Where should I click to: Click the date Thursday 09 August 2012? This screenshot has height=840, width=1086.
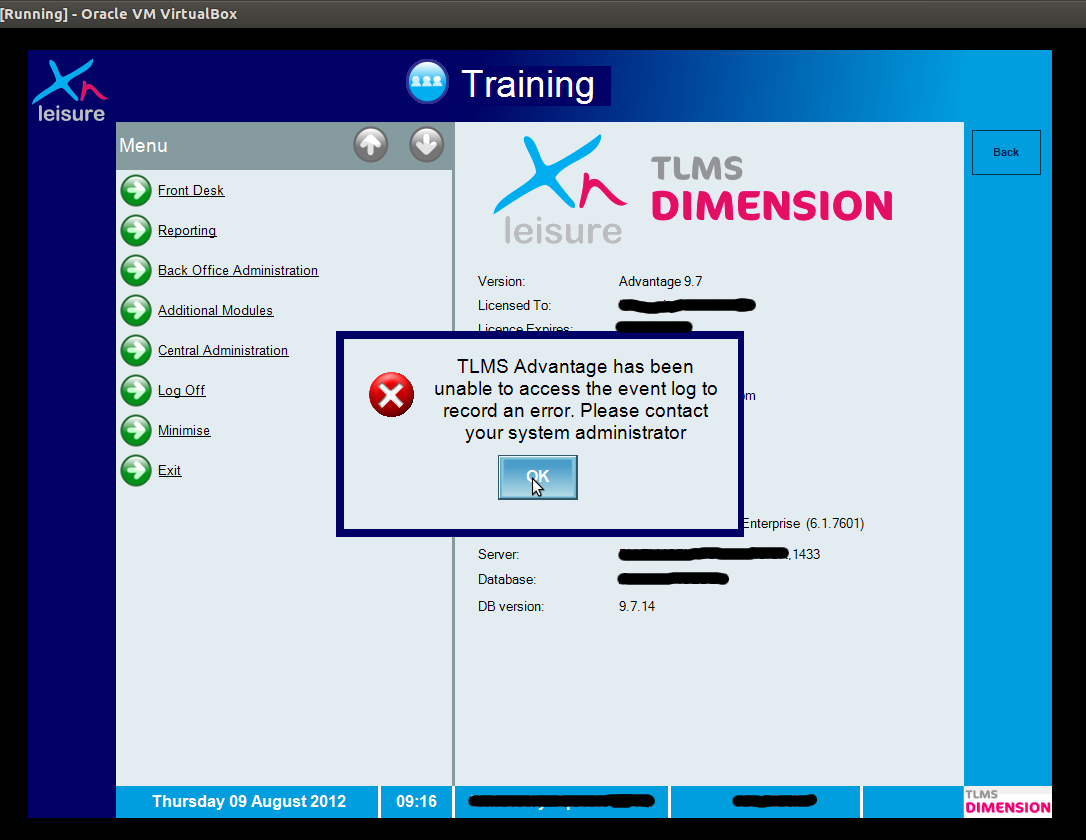click(x=249, y=801)
